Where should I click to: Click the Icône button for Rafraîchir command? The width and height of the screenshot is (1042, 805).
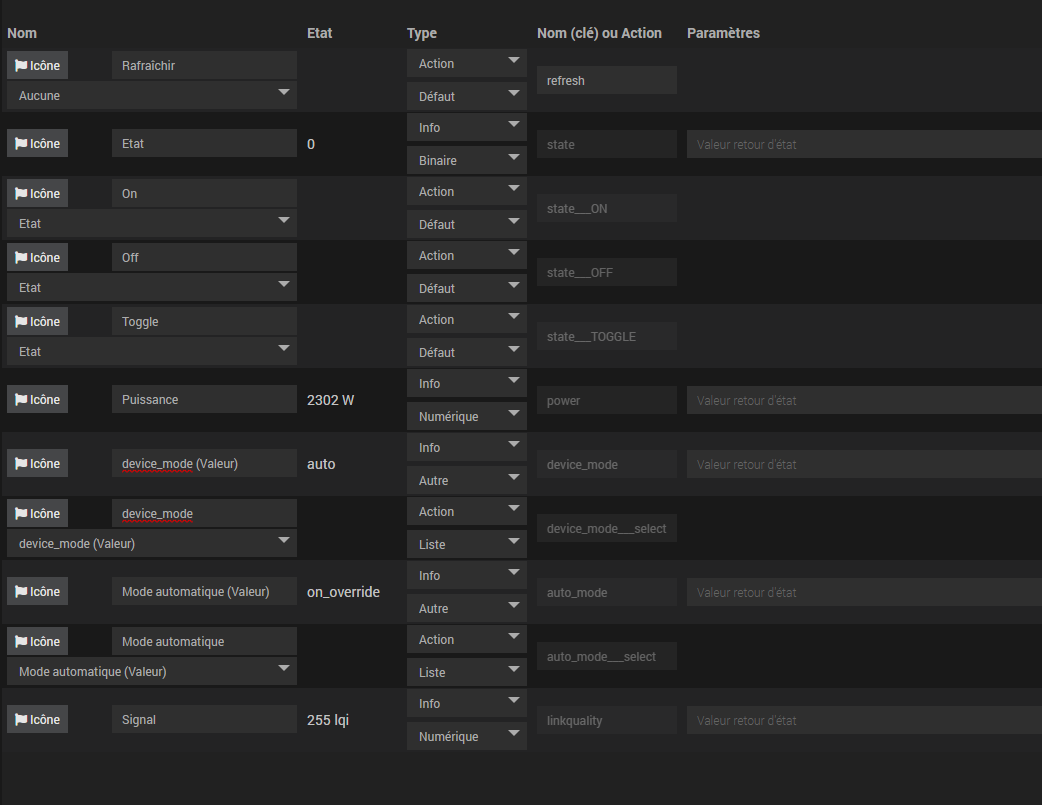tap(37, 66)
